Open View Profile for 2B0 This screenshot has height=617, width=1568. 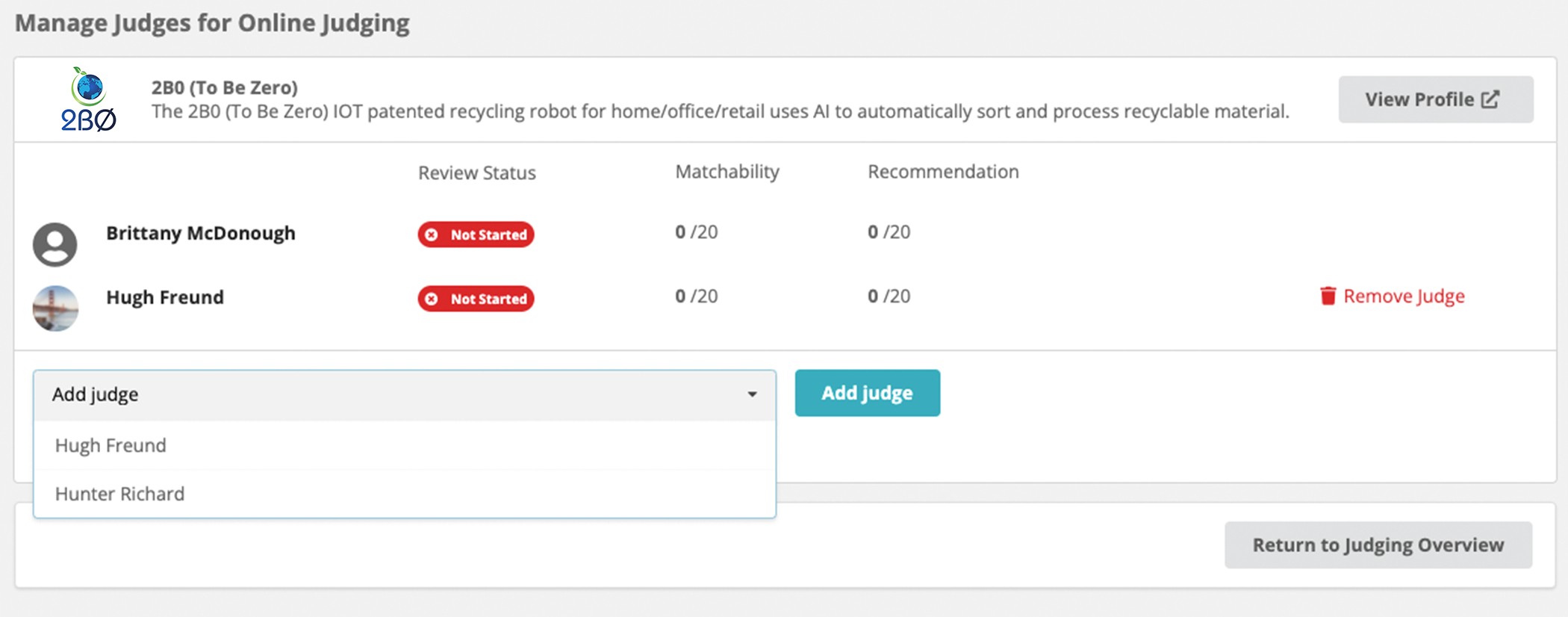[1435, 99]
